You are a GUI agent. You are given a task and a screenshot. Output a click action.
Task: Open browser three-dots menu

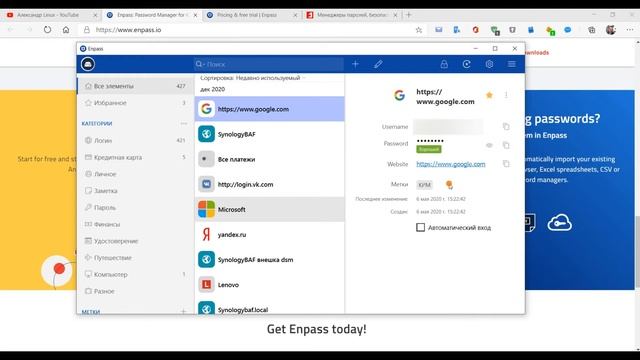pyautogui.click(x=630, y=30)
